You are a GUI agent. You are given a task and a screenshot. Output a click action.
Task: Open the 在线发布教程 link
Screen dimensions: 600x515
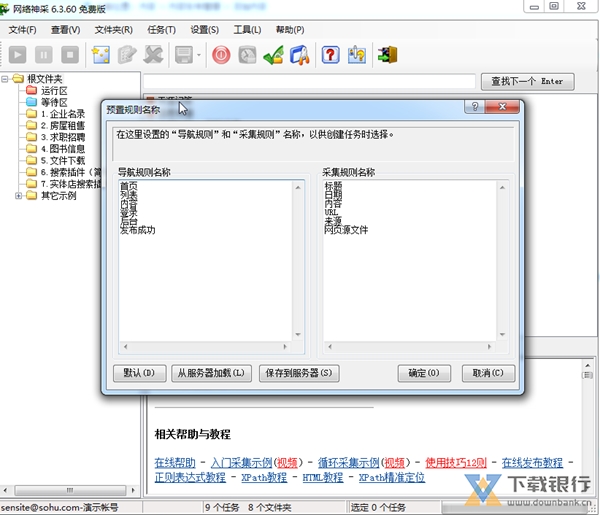532,463
